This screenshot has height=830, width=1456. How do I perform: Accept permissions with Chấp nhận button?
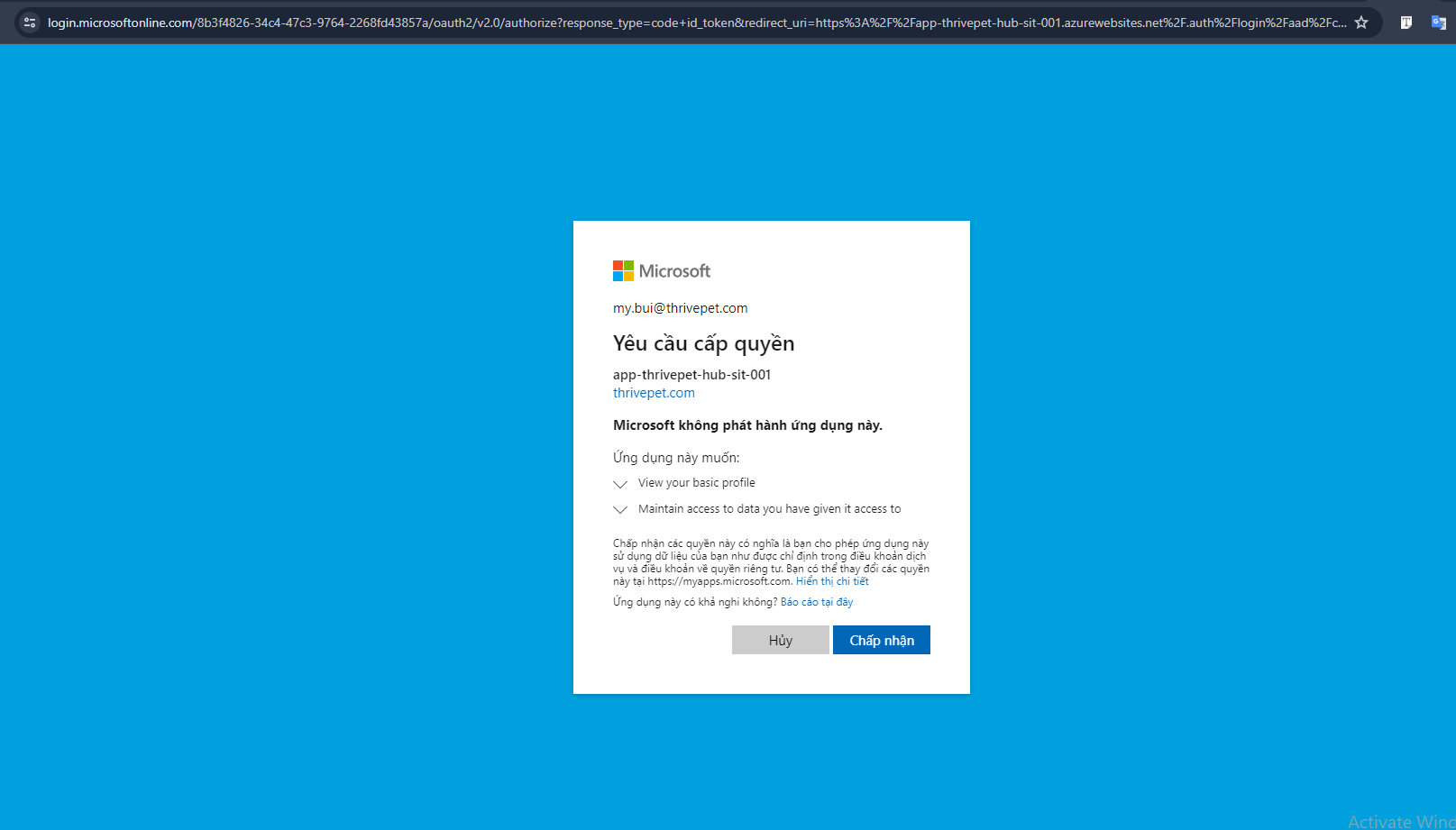click(882, 640)
